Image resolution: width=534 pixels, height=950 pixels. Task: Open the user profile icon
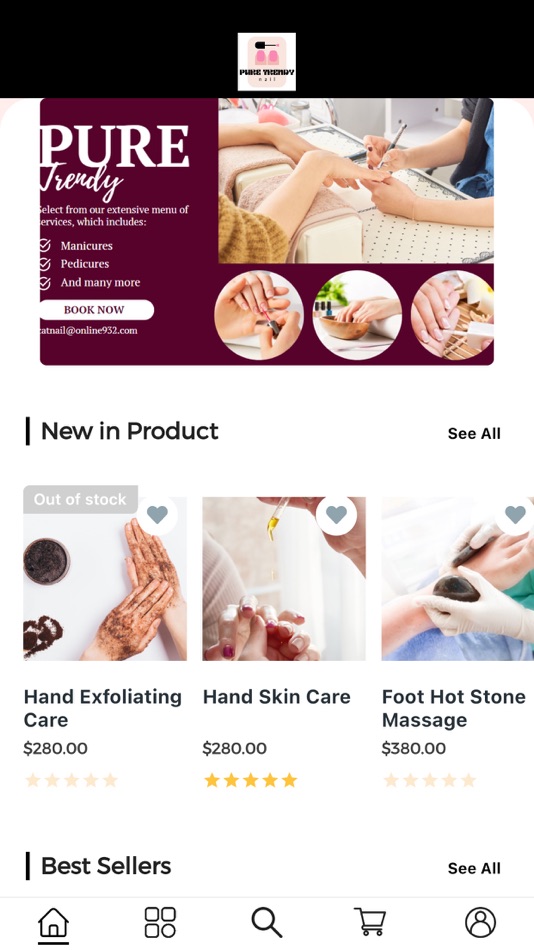[481, 922]
